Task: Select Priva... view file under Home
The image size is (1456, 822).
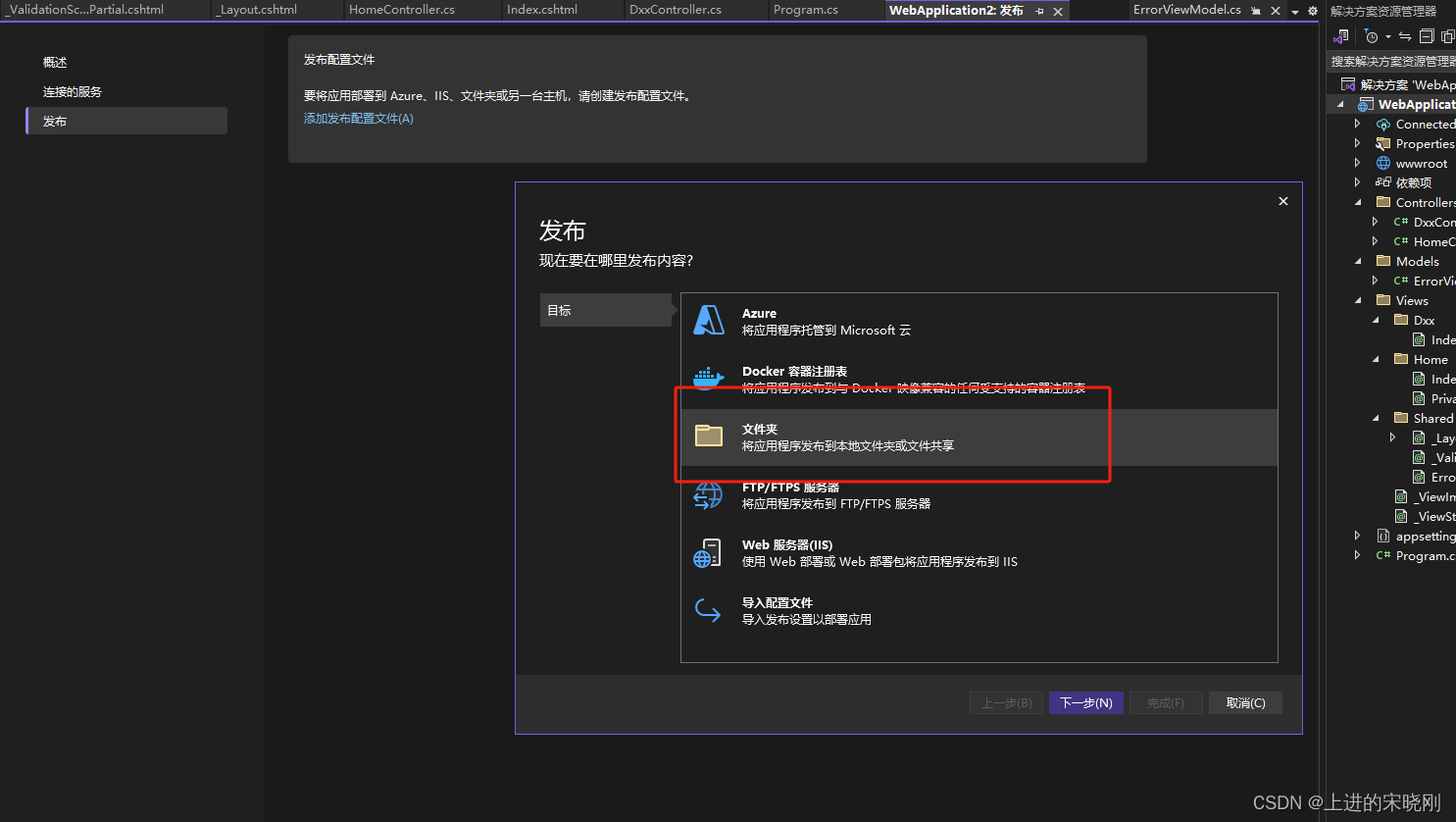Action: coord(1443,398)
